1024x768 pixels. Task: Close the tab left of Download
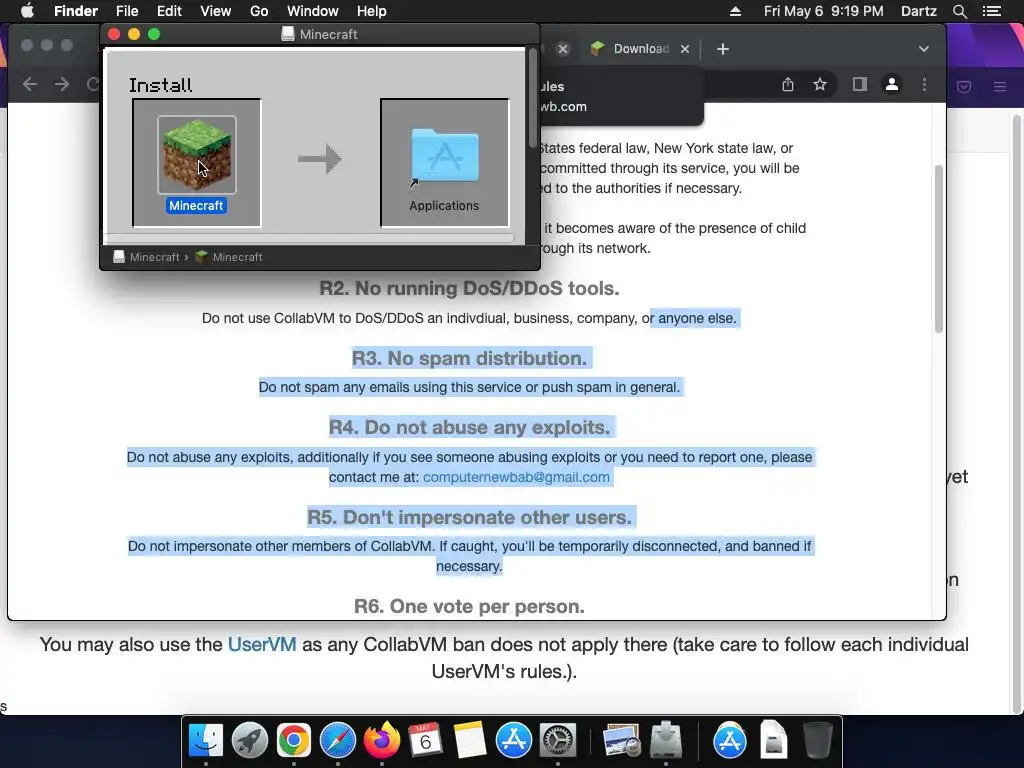[x=563, y=48]
